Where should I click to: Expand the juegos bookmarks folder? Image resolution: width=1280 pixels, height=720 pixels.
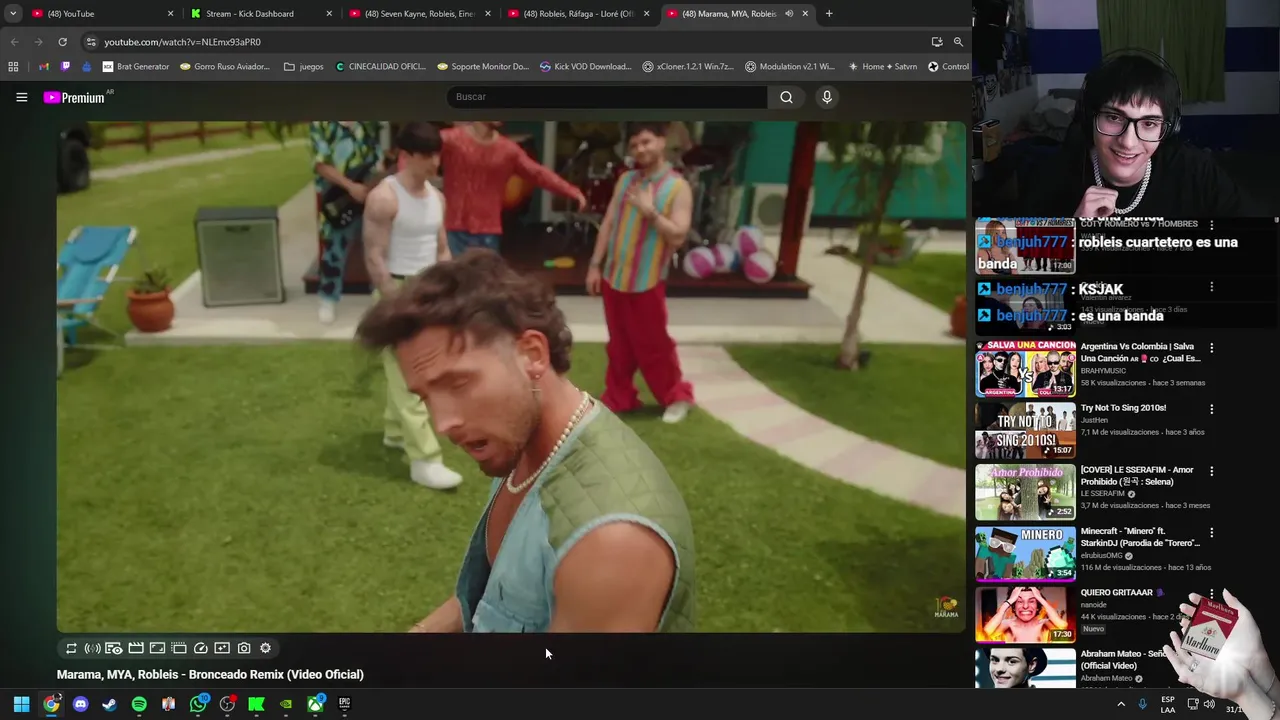pyautogui.click(x=304, y=67)
